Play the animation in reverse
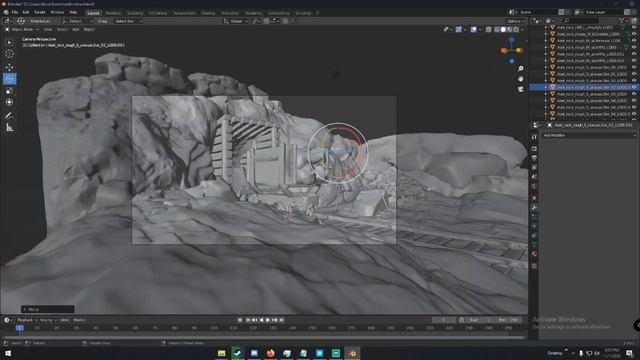640x360 pixels. [261, 320]
